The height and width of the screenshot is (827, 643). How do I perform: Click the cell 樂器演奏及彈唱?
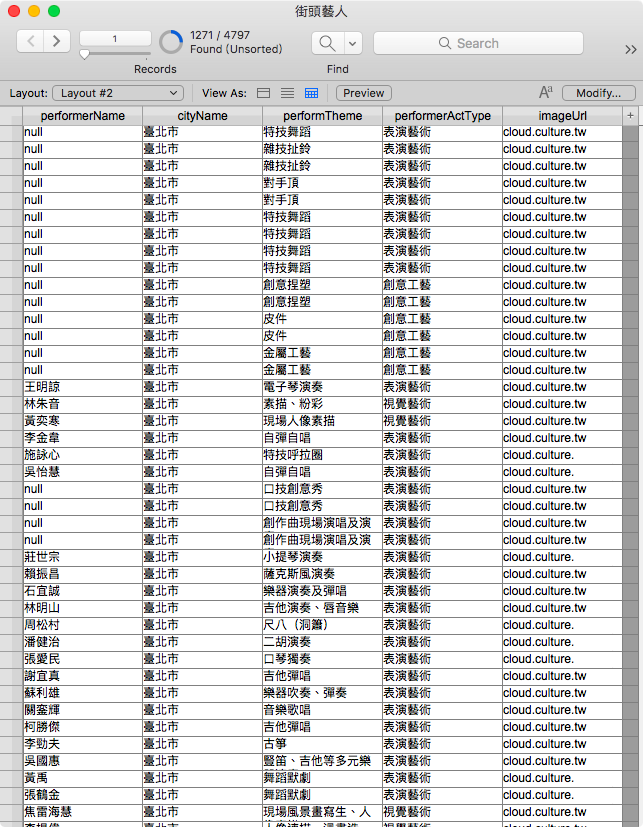pyautogui.click(x=322, y=591)
